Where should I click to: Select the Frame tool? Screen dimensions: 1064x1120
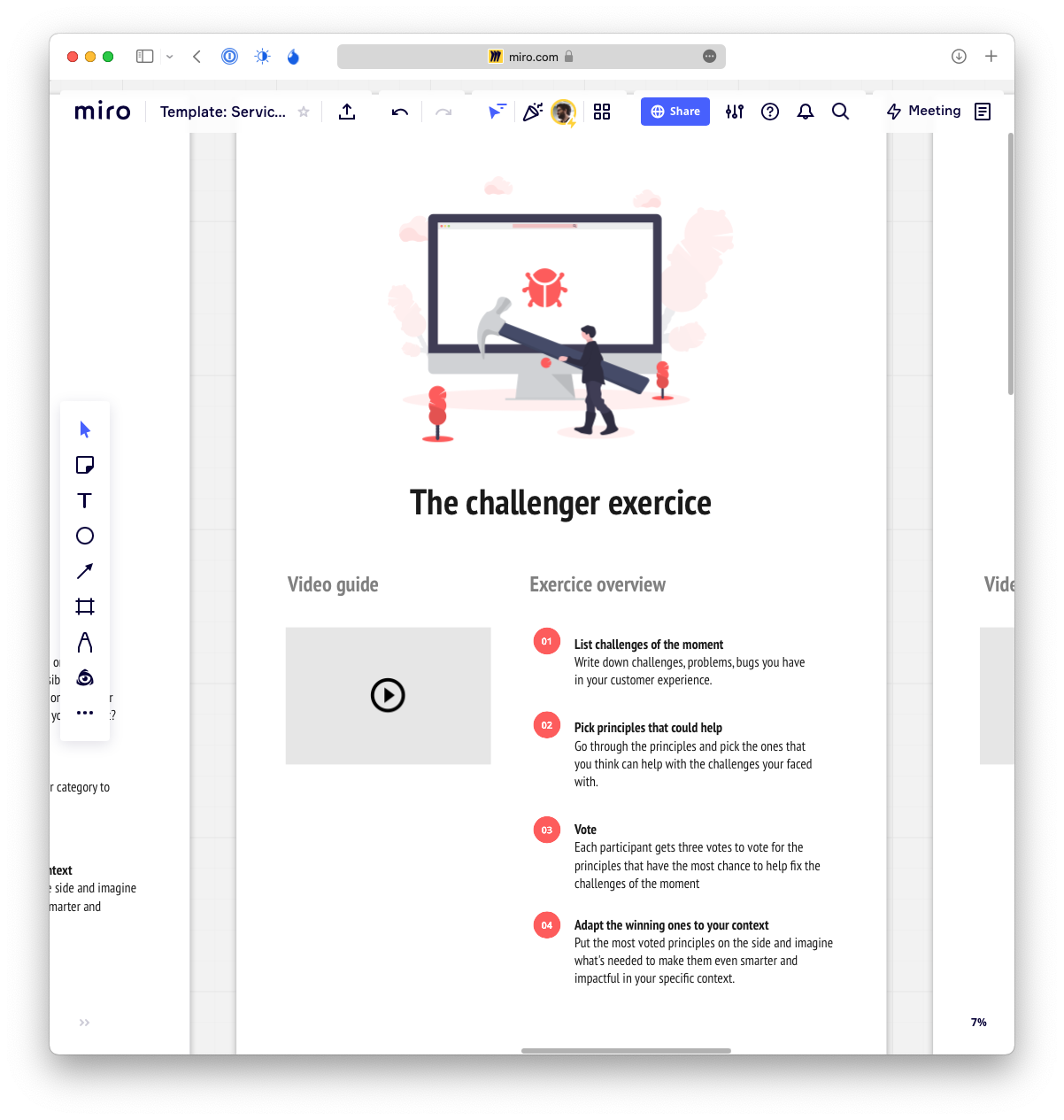[x=85, y=606]
